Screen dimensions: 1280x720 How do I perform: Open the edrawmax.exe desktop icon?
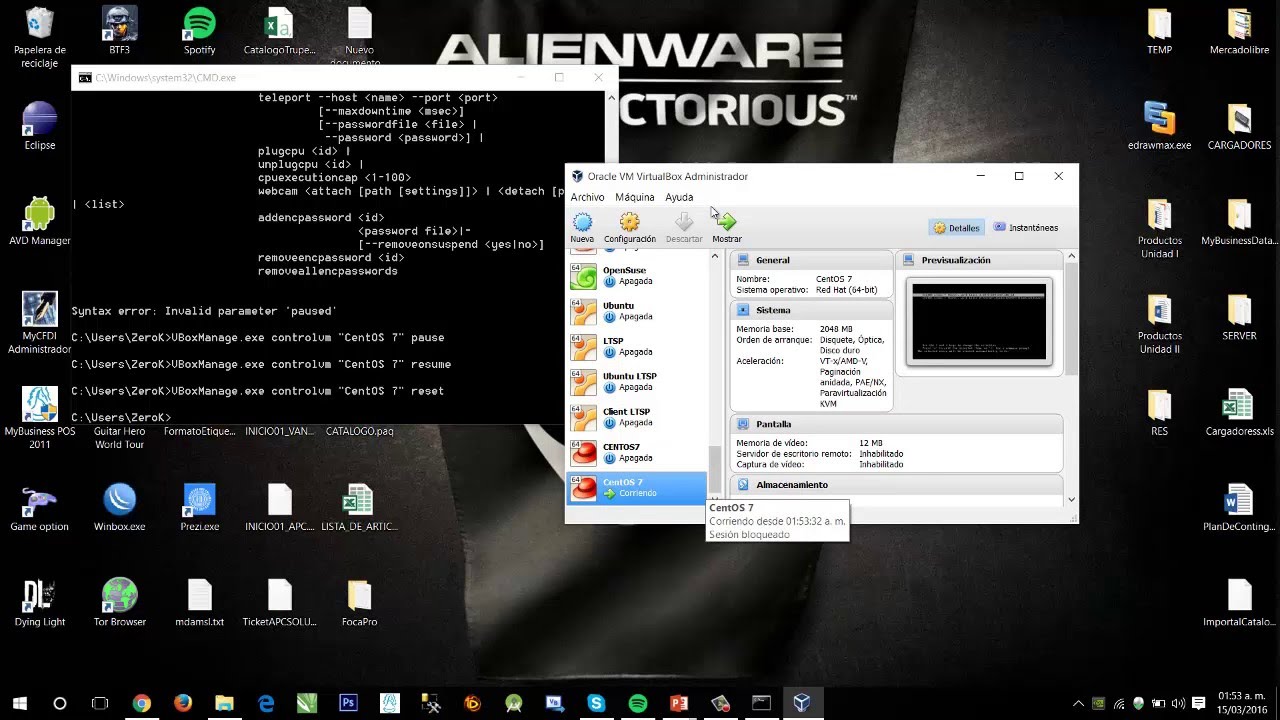click(x=1159, y=126)
